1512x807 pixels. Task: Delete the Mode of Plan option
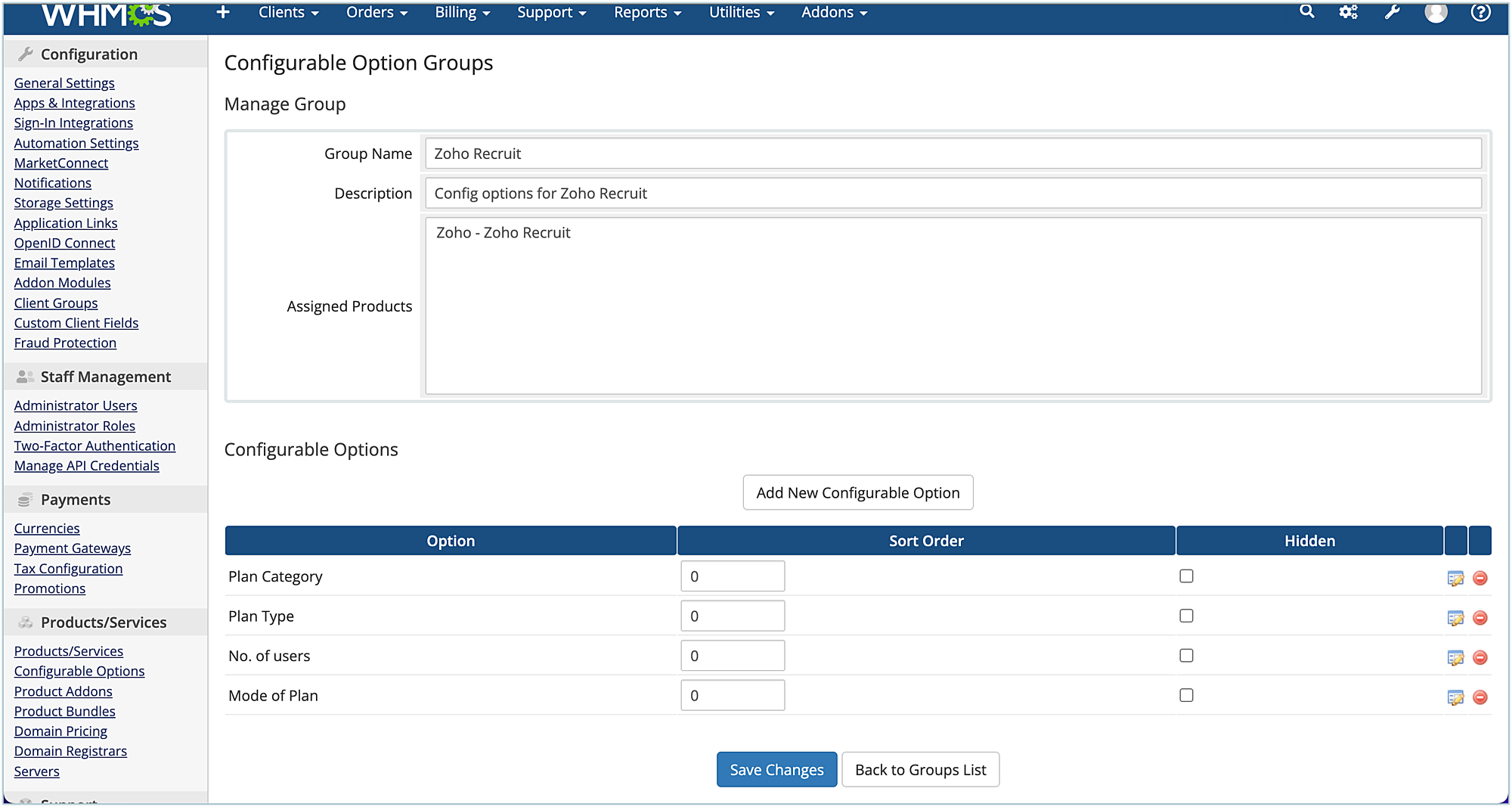1480,697
